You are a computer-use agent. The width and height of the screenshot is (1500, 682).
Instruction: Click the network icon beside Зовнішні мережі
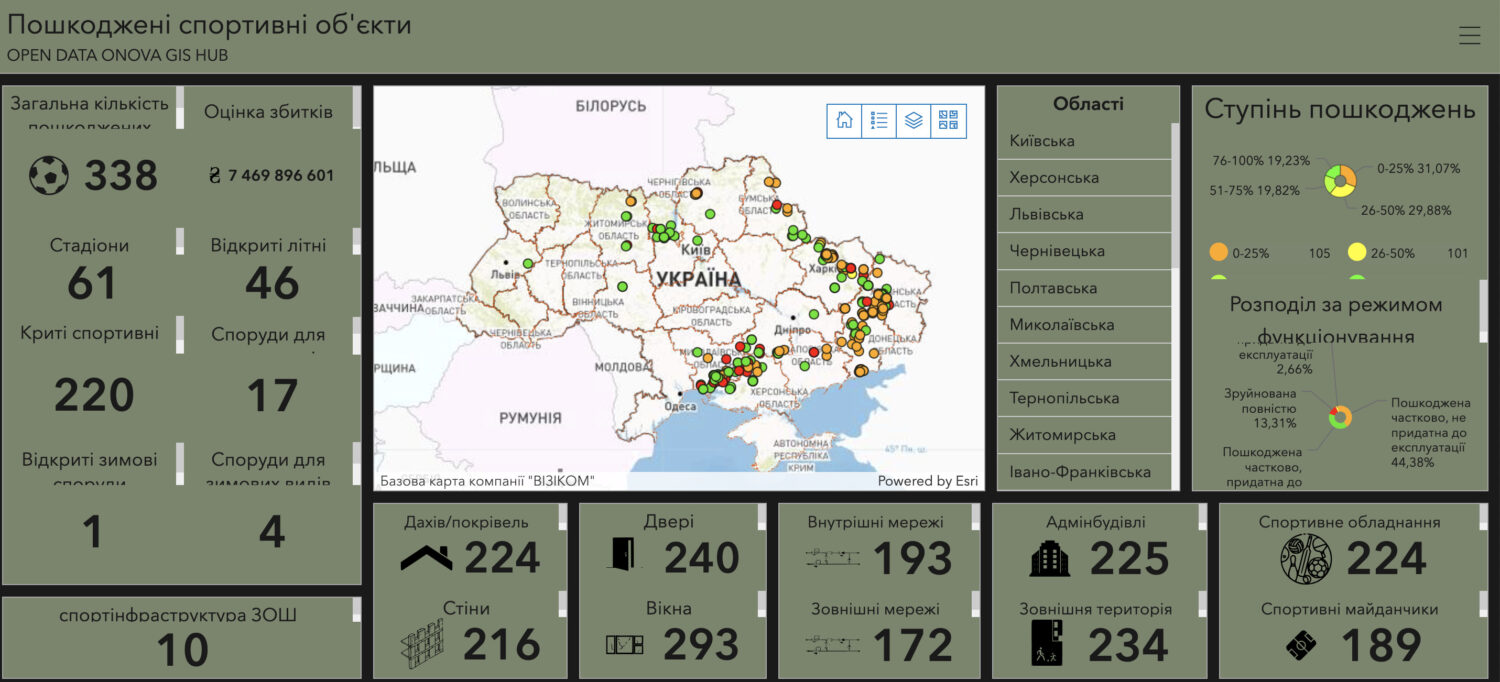point(833,645)
